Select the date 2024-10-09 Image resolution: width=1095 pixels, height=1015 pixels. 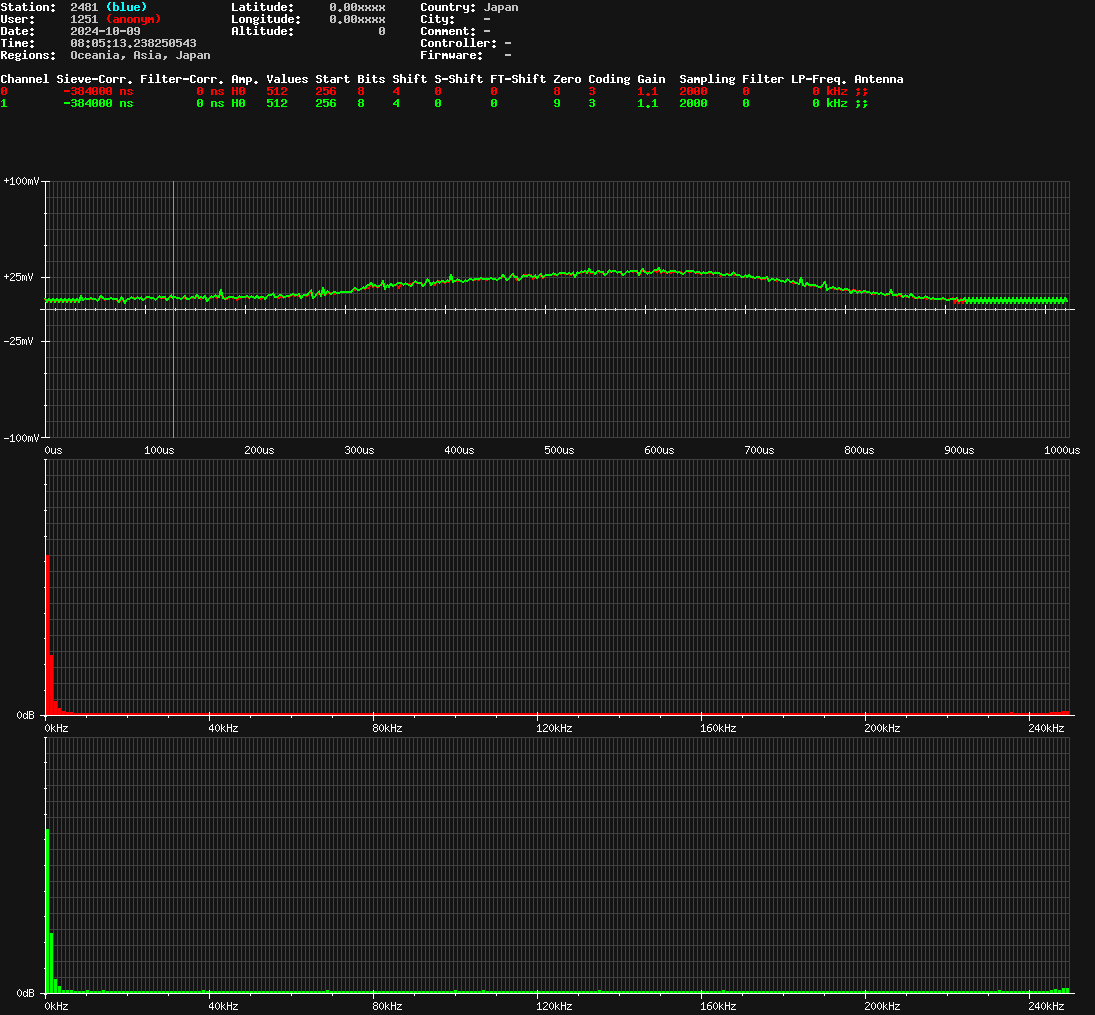pyautogui.click(x=105, y=31)
